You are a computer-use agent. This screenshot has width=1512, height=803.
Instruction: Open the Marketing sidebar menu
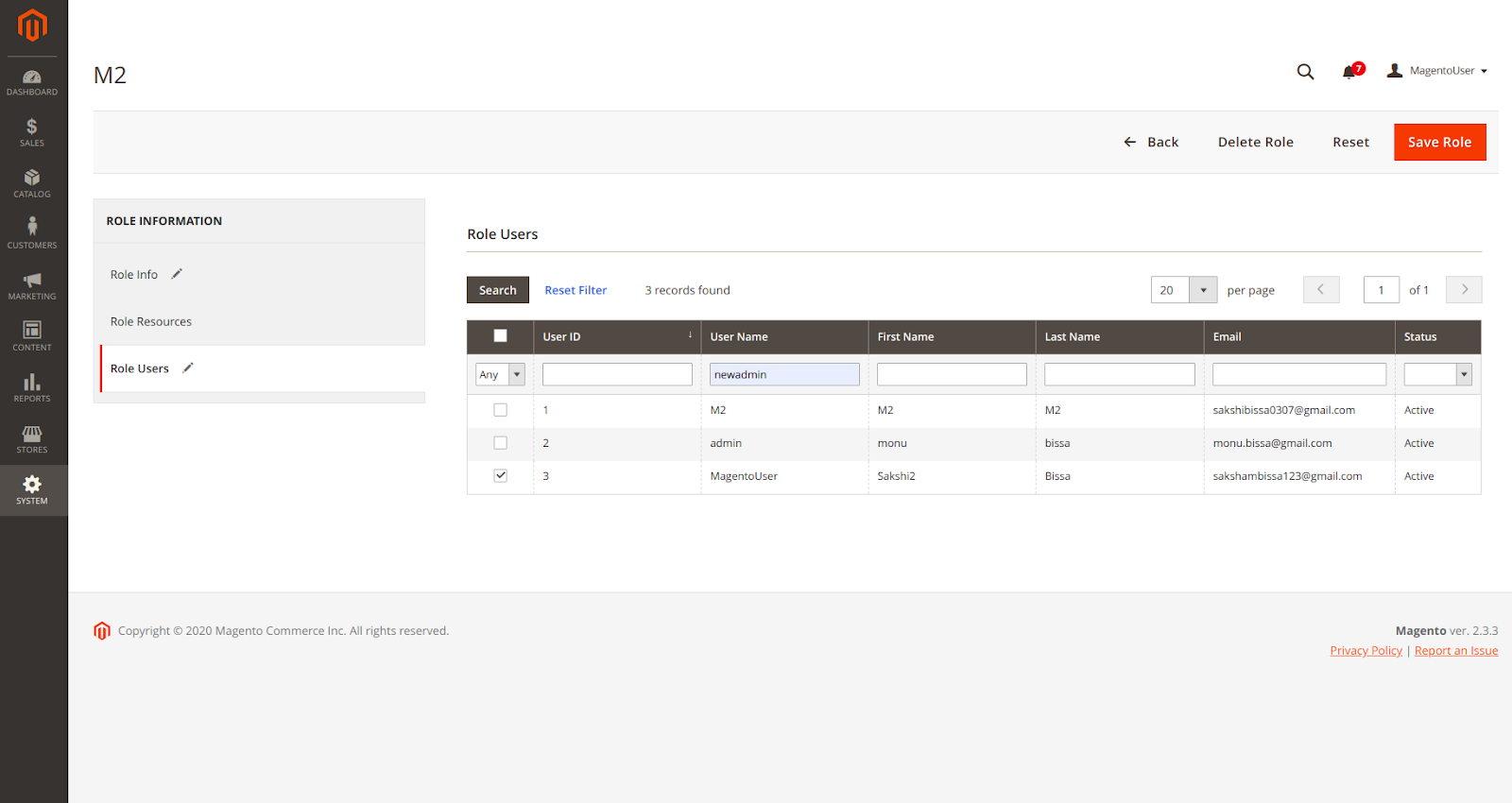click(x=32, y=286)
